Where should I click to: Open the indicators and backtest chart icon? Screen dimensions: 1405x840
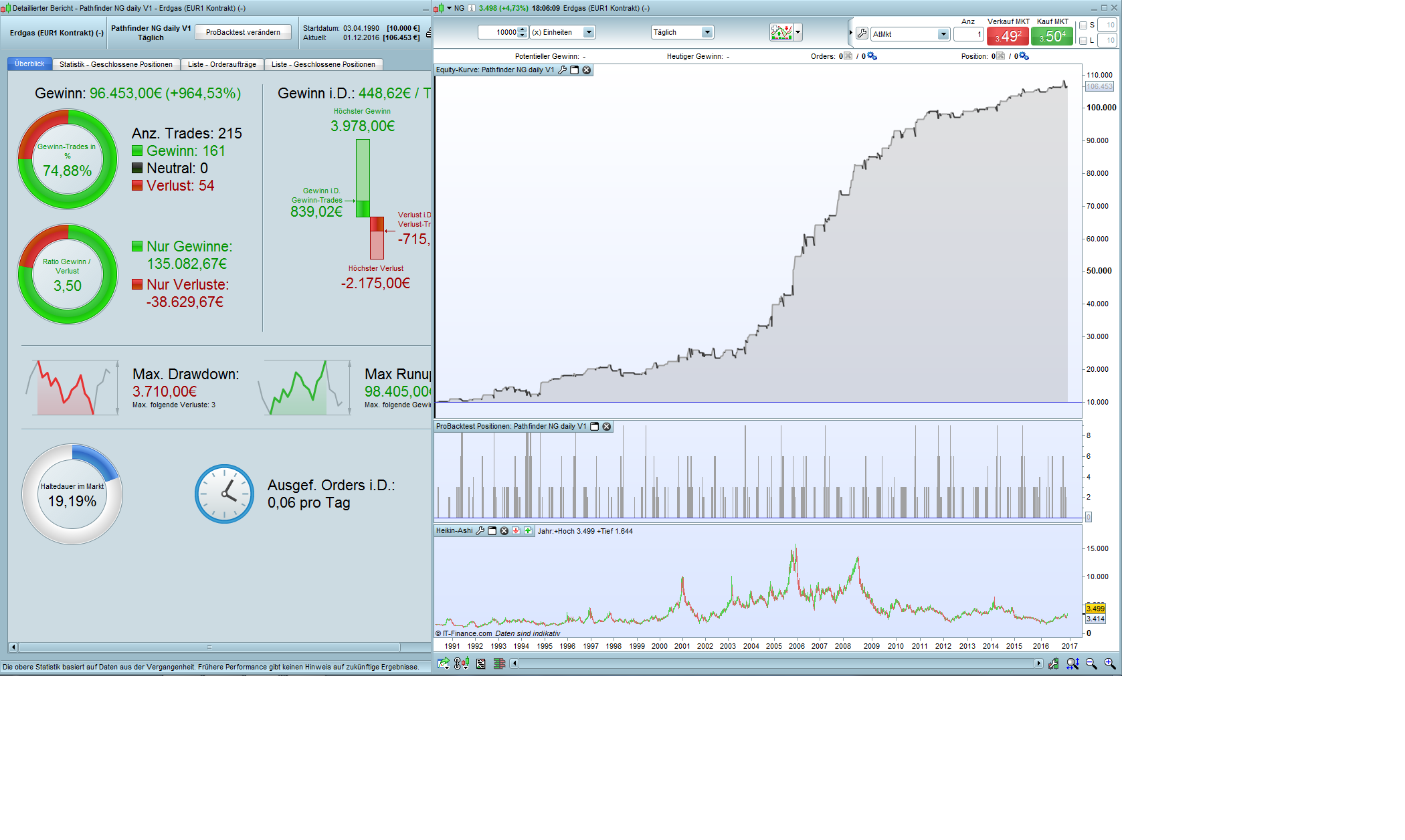click(x=781, y=32)
